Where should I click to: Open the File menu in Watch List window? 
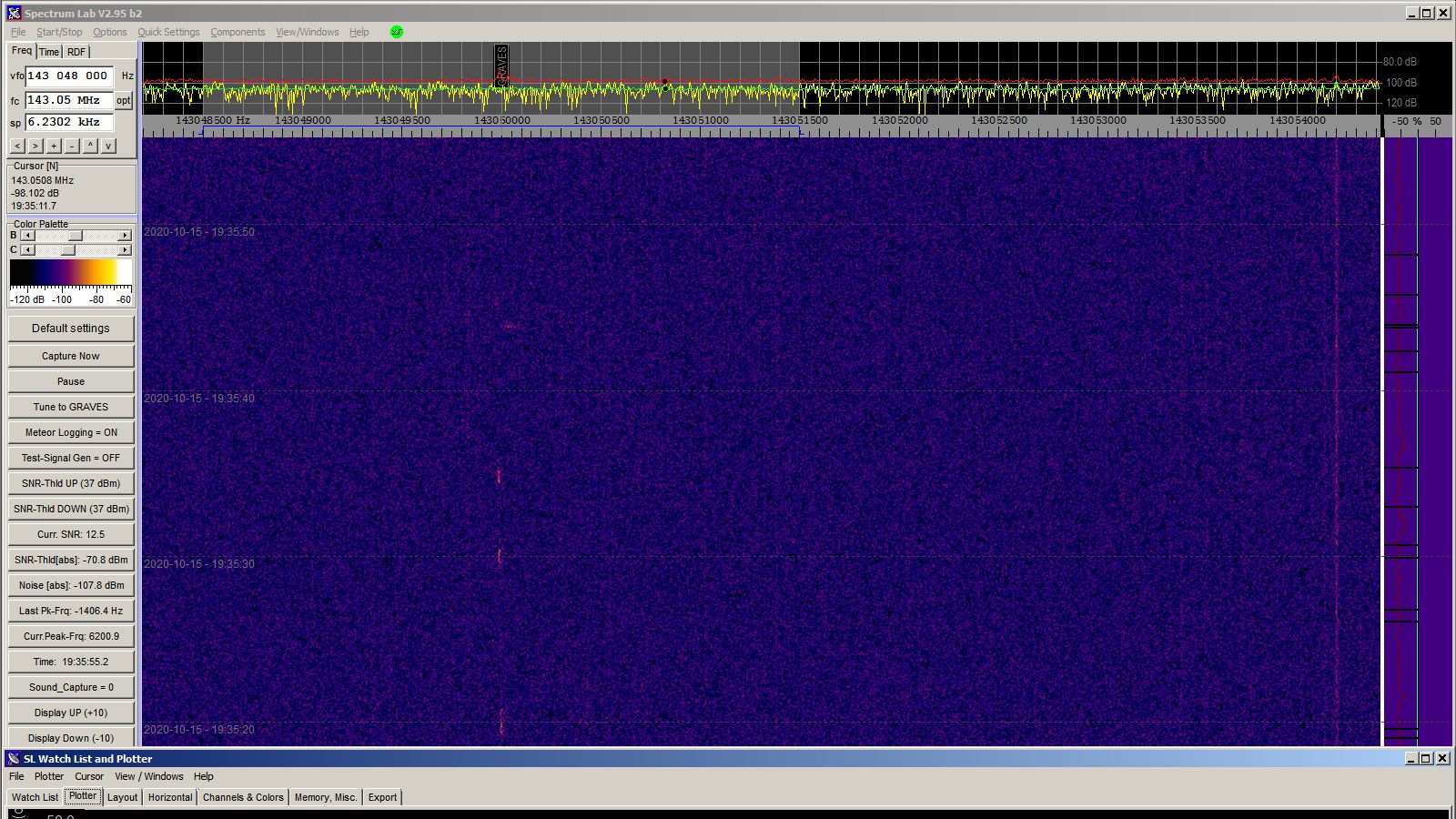[16, 776]
